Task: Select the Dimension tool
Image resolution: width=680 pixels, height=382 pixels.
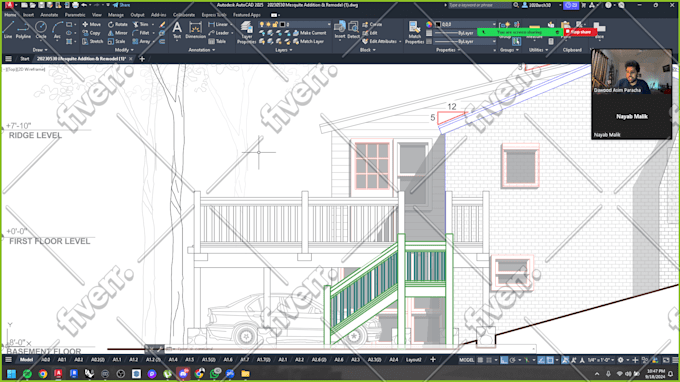Action: point(195,30)
